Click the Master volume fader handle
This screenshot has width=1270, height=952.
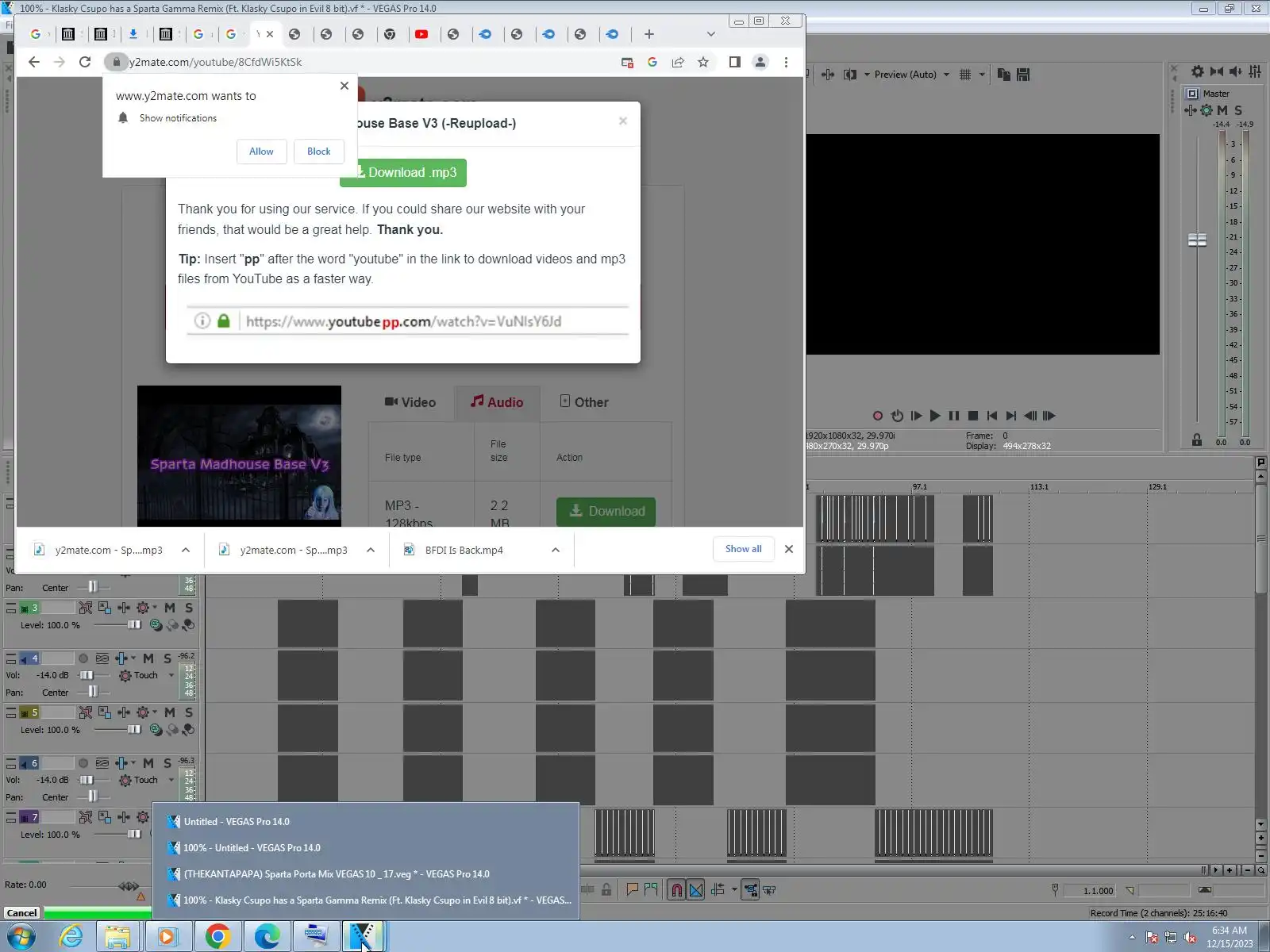[x=1197, y=240]
